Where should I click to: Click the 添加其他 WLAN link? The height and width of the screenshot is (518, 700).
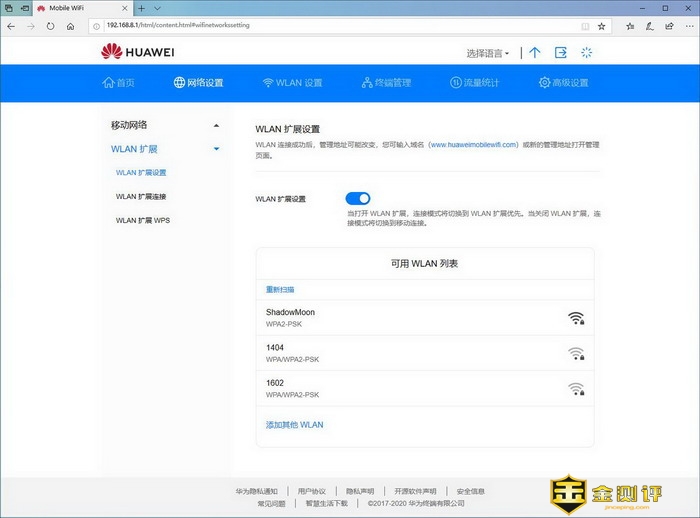294,425
